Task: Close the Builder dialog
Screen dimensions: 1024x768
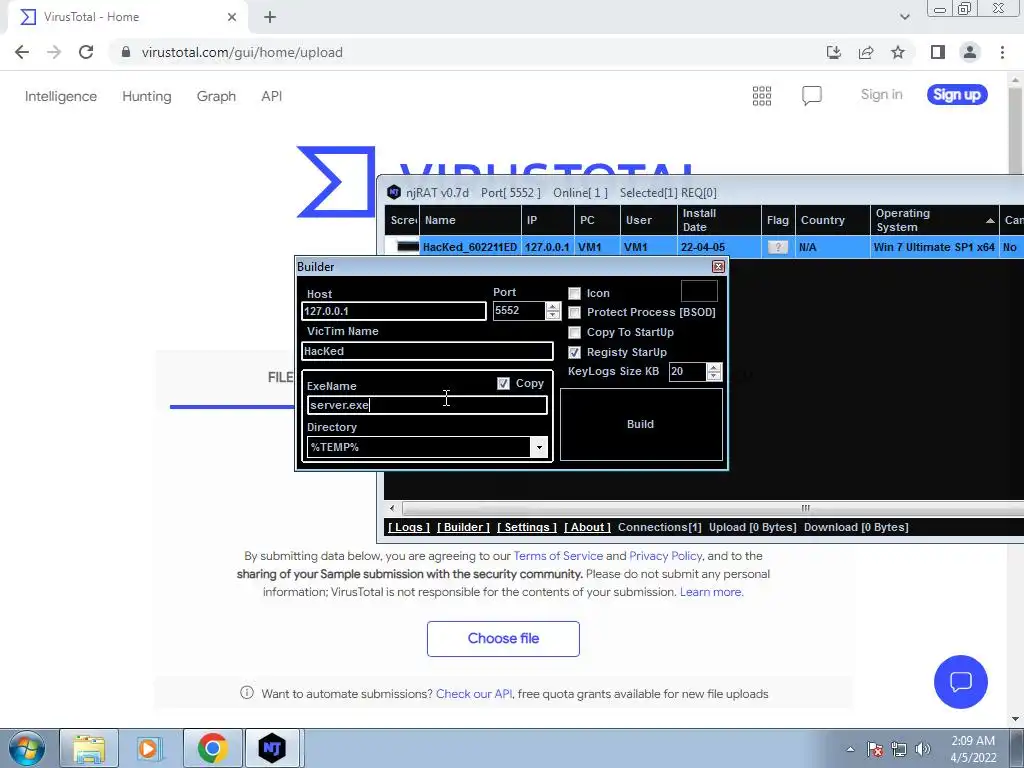Action: (x=718, y=266)
